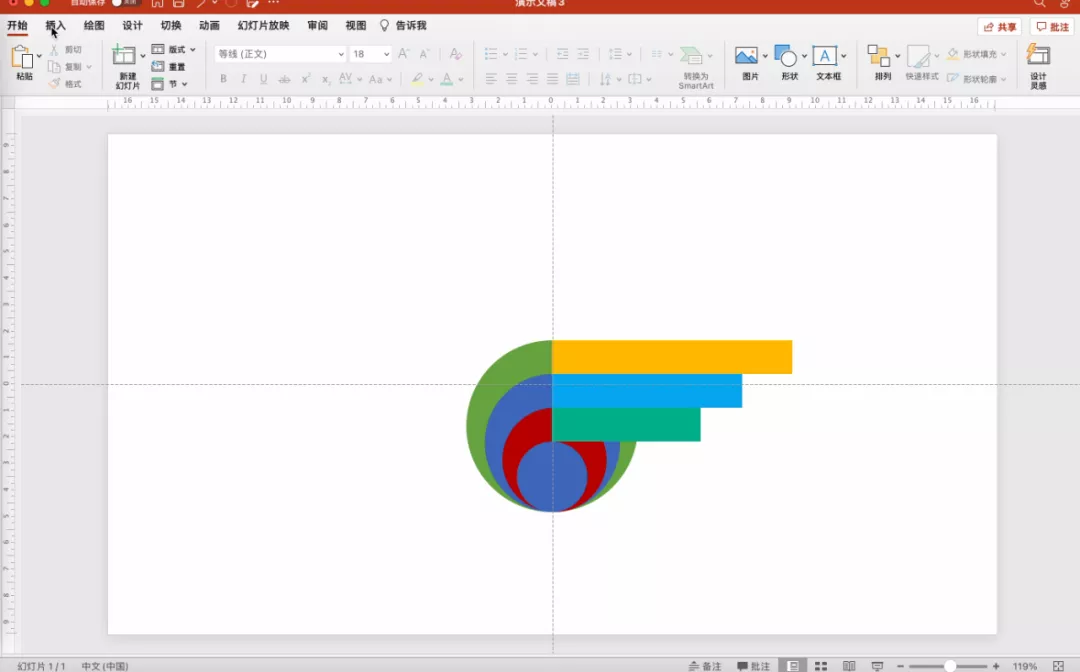Click the Reset (重置) slide icon
This screenshot has height=672, width=1080.
158,67
